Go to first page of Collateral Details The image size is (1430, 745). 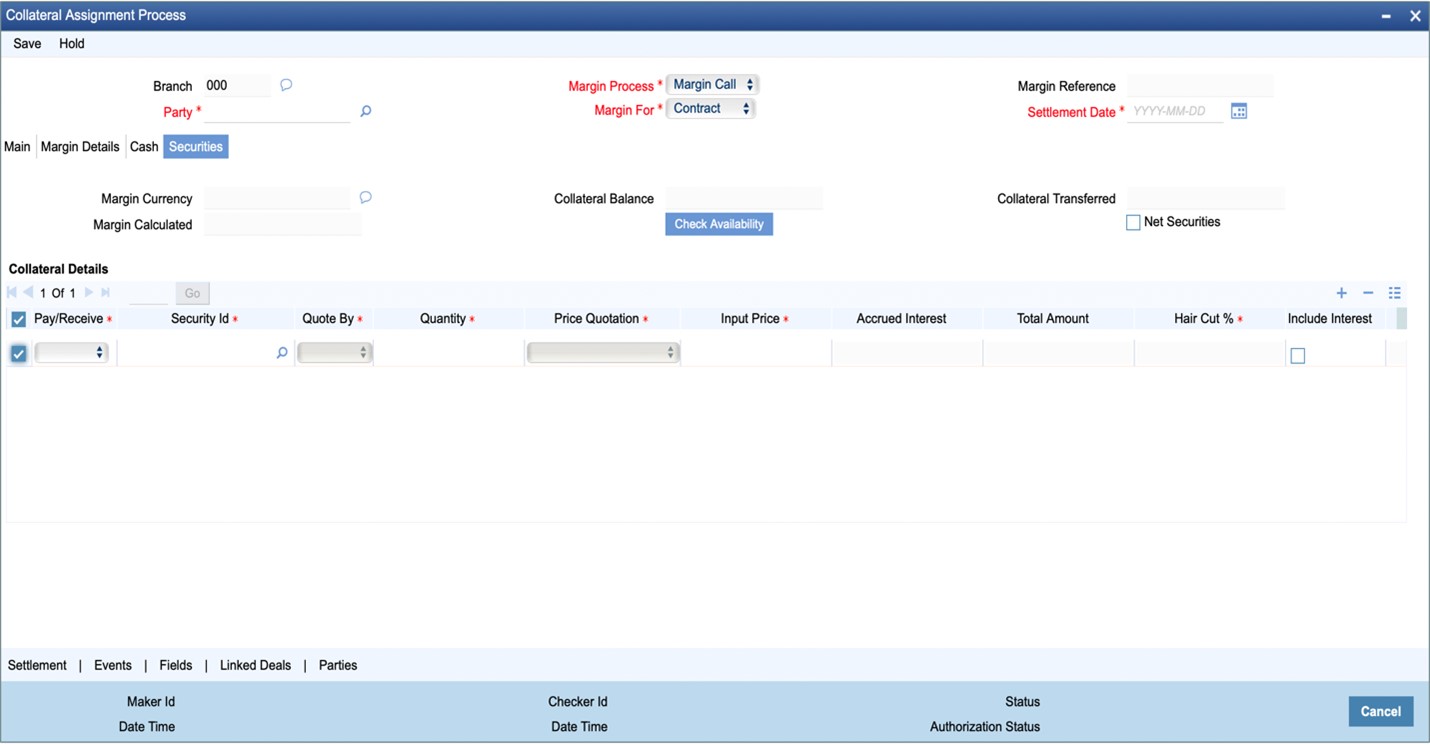tap(12, 293)
